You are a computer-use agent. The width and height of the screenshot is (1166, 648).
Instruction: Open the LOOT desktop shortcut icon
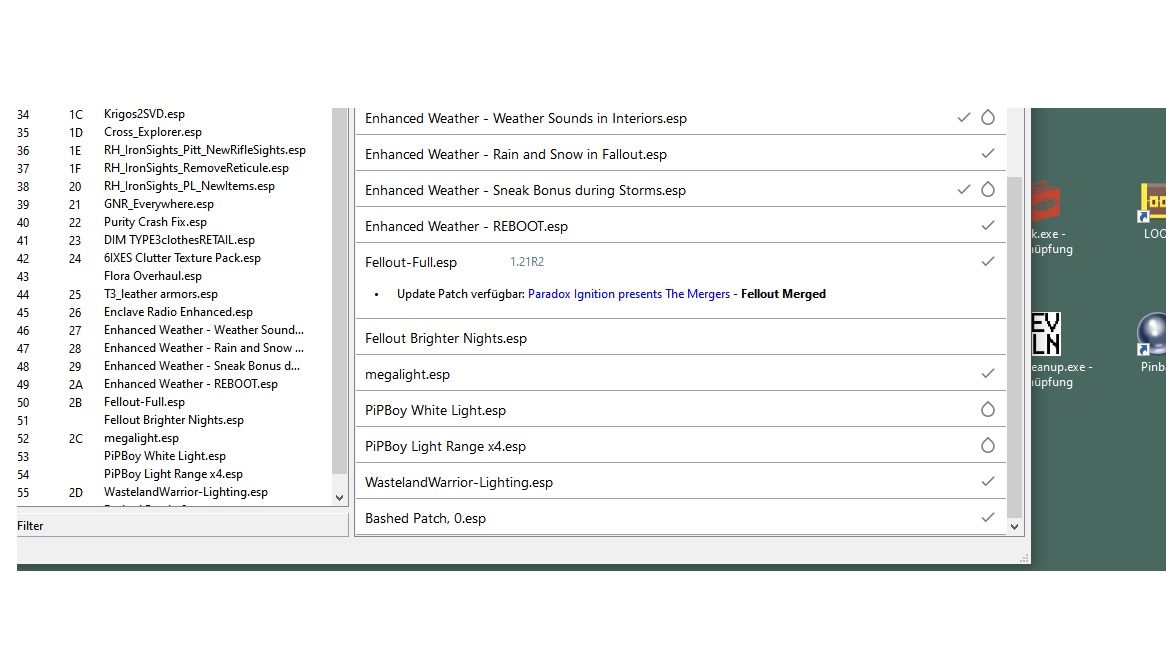tap(1153, 205)
